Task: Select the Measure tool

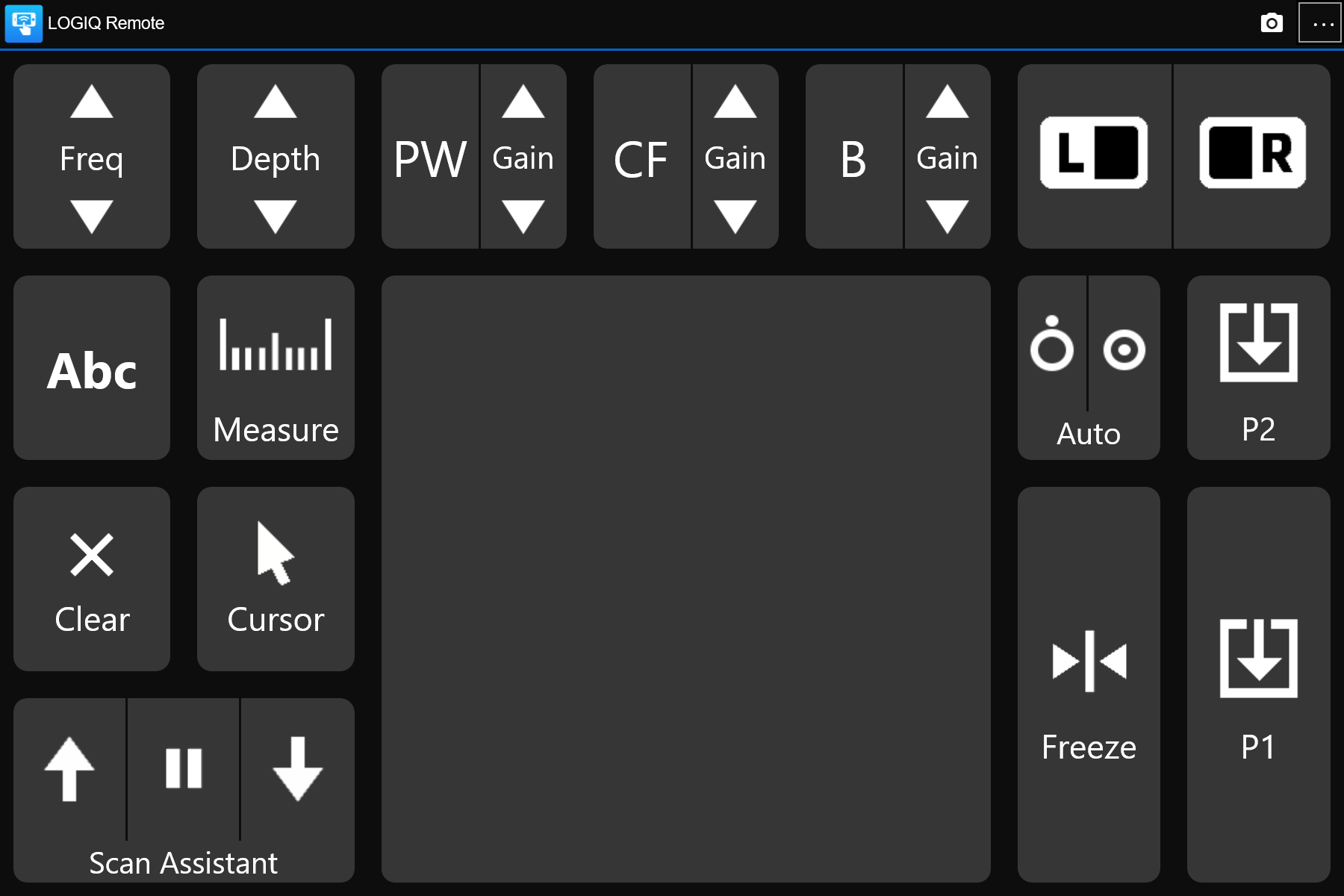Action: click(275, 367)
